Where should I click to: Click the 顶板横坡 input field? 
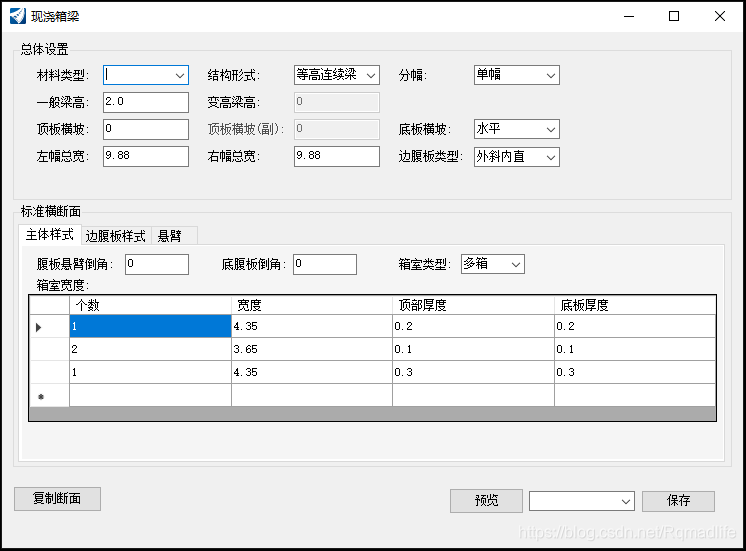pos(146,129)
